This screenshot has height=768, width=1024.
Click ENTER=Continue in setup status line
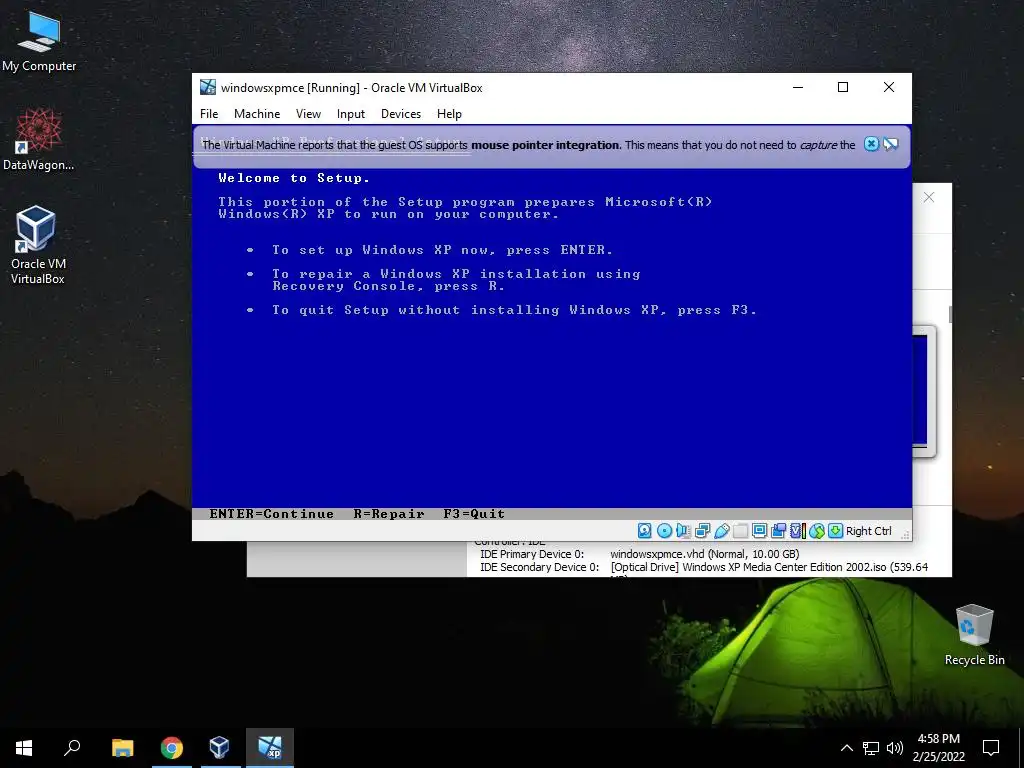271,514
